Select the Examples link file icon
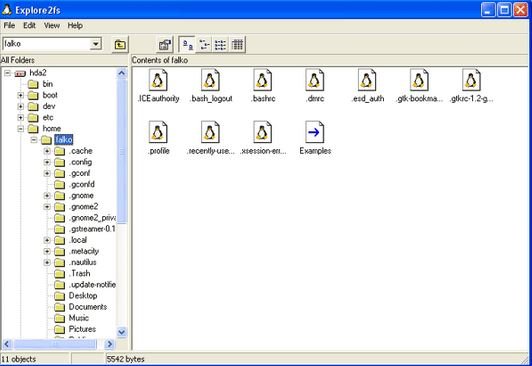The height and width of the screenshot is (366, 532). click(x=315, y=132)
